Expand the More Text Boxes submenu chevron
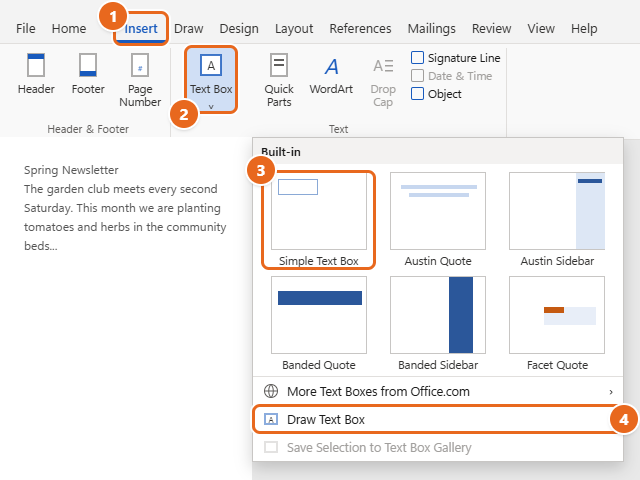Screen dimensions: 640x480 [611, 392]
